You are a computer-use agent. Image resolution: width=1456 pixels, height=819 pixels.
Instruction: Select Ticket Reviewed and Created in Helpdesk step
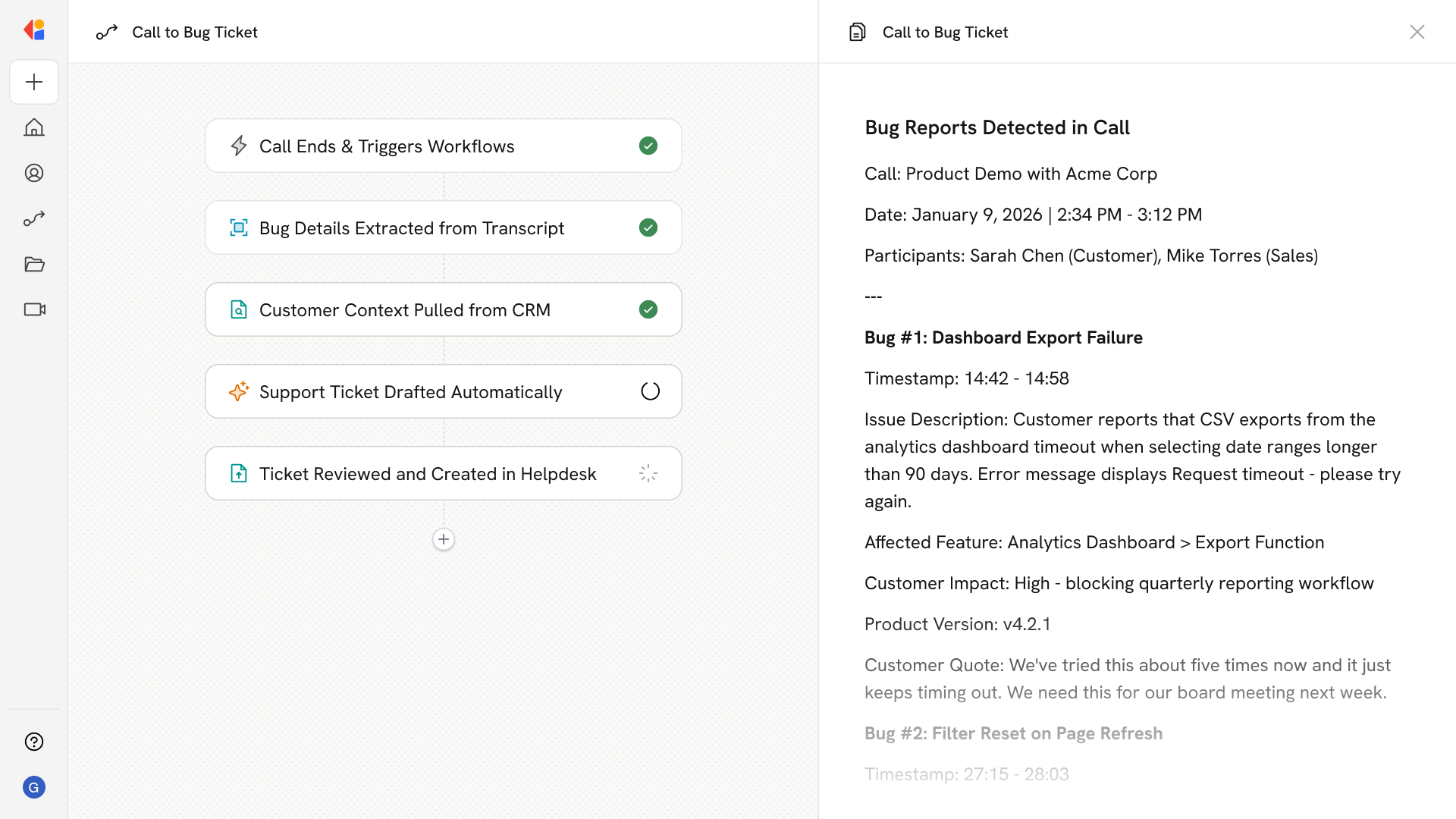tap(428, 474)
